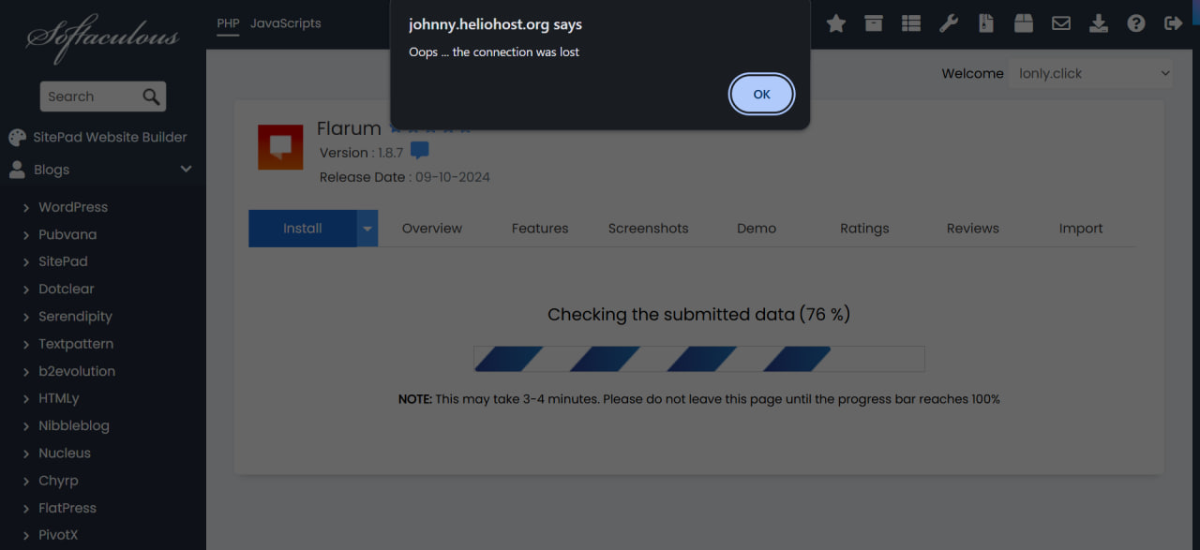This screenshot has width=1200, height=550.
Task: Open SitePad Website Builder link
Action: (112, 137)
